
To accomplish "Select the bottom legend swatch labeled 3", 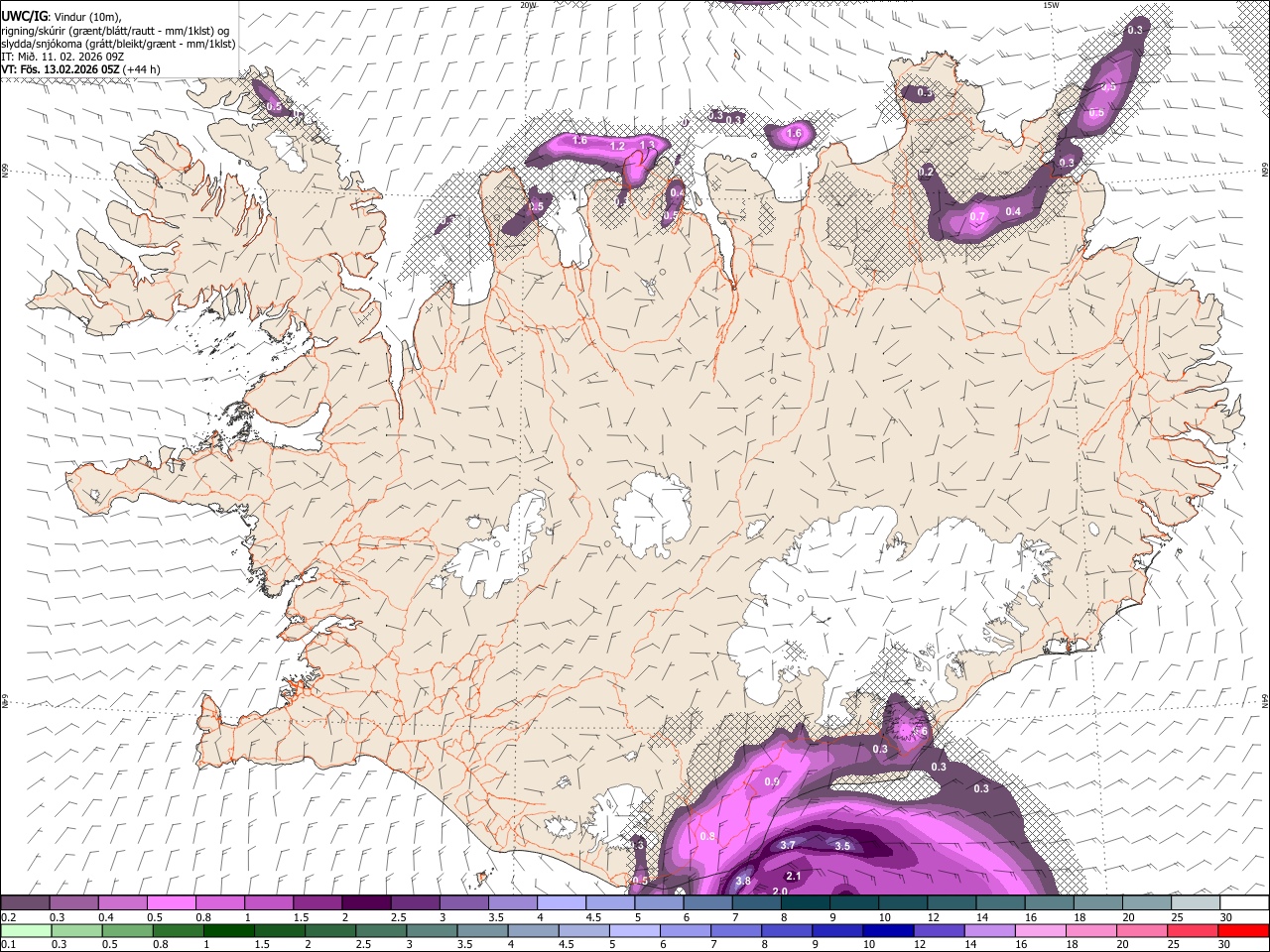I will click(431, 930).
